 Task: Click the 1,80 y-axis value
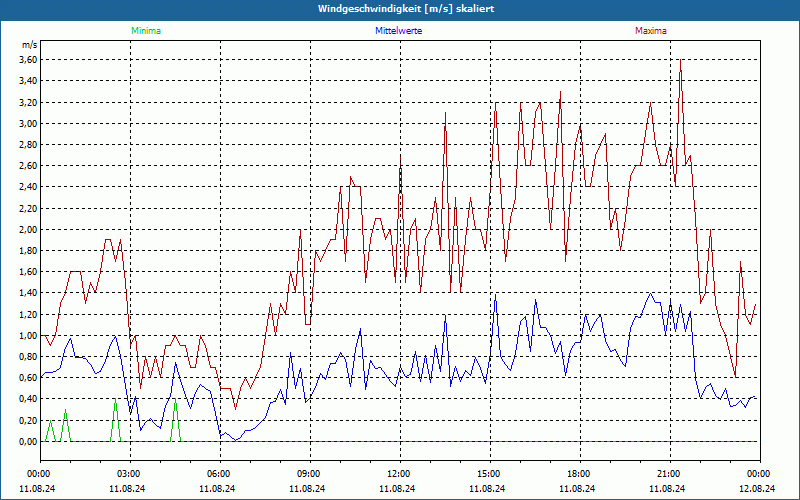28,251
